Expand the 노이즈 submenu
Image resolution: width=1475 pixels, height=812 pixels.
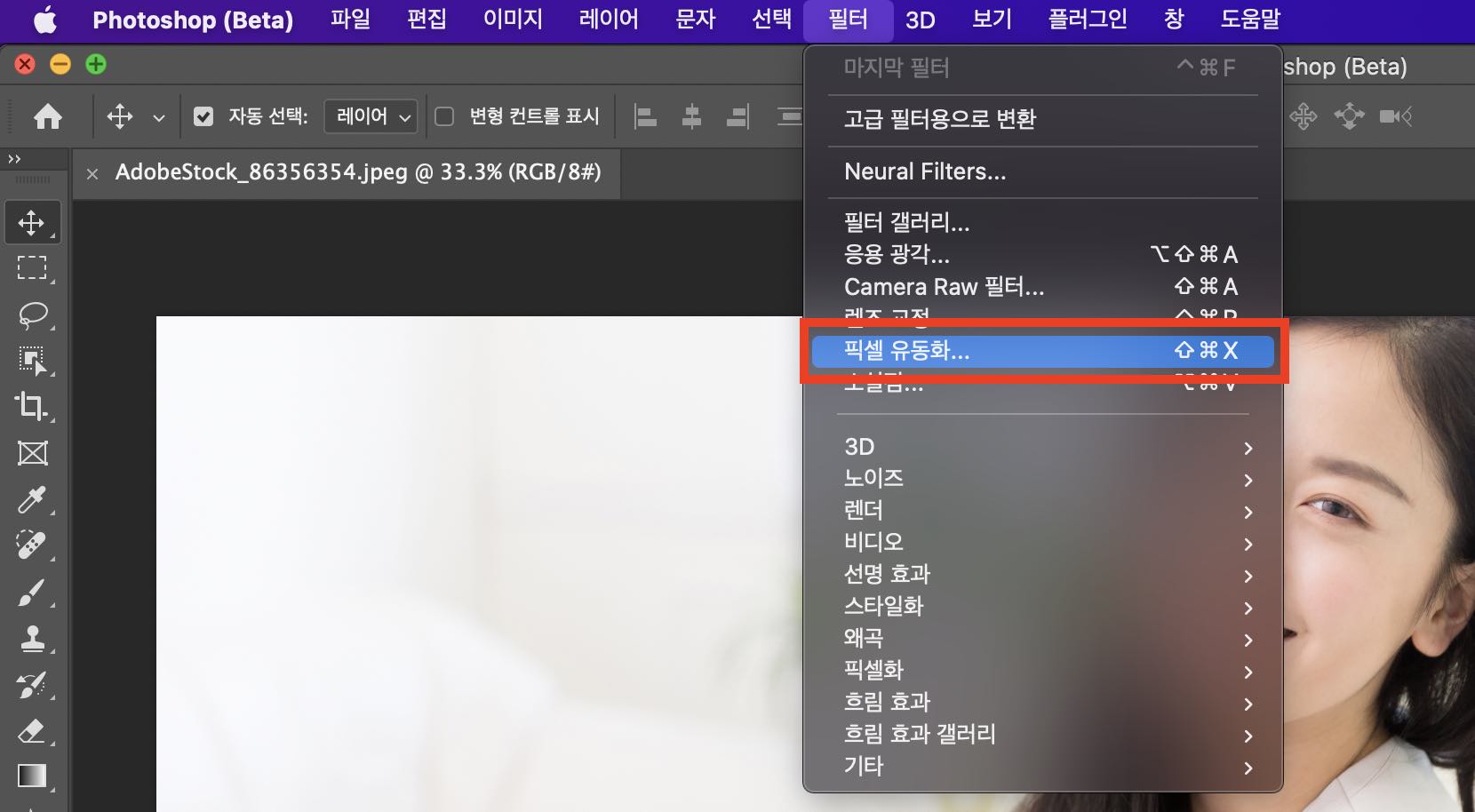pyautogui.click(x=1043, y=479)
